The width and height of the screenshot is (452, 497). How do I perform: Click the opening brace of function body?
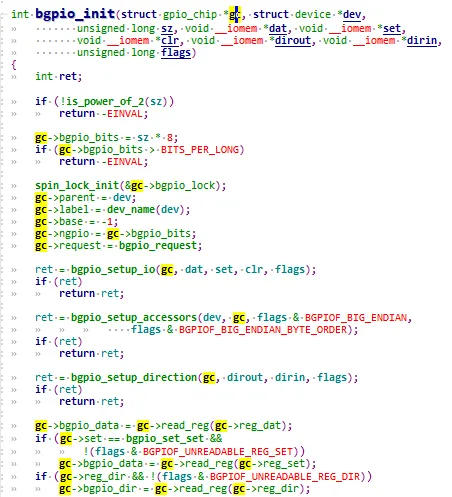[14, 65]
